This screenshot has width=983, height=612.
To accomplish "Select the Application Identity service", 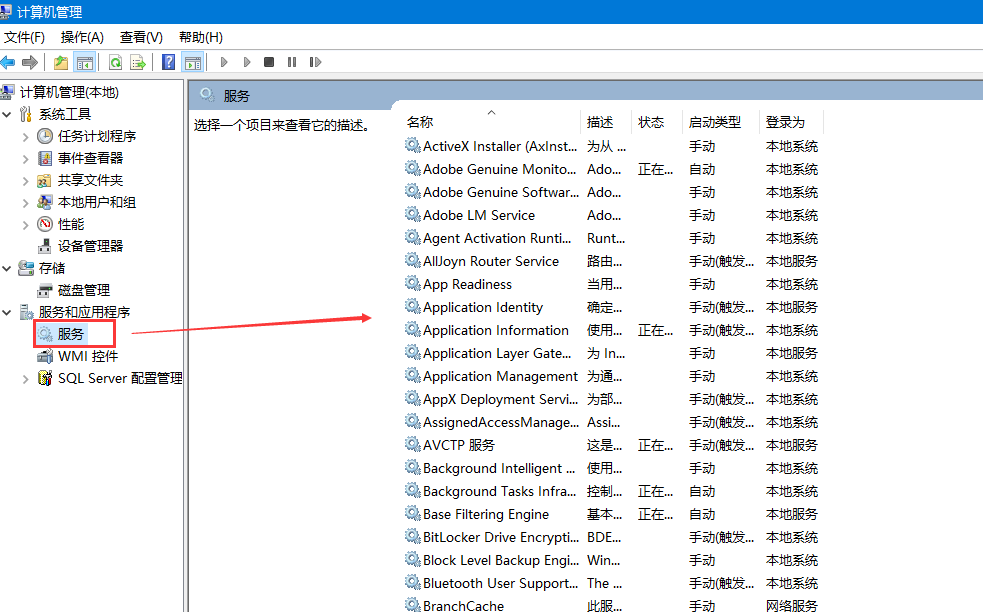I will 481,306.
